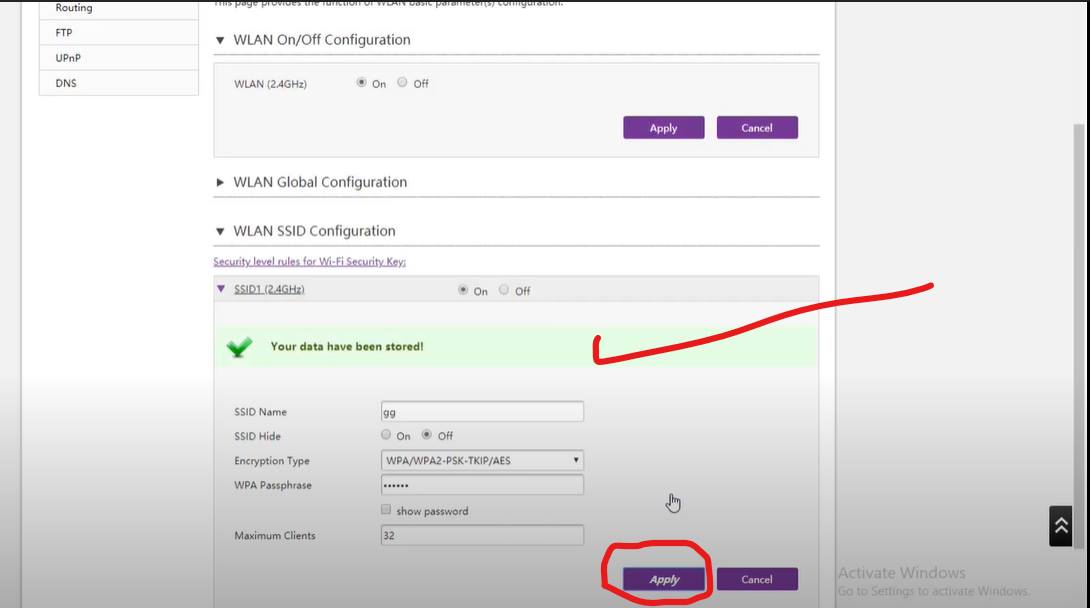1090x608 pixels.
Task: Check the show password checkbox
Action: pyautogui.click(x=386, y=510)
